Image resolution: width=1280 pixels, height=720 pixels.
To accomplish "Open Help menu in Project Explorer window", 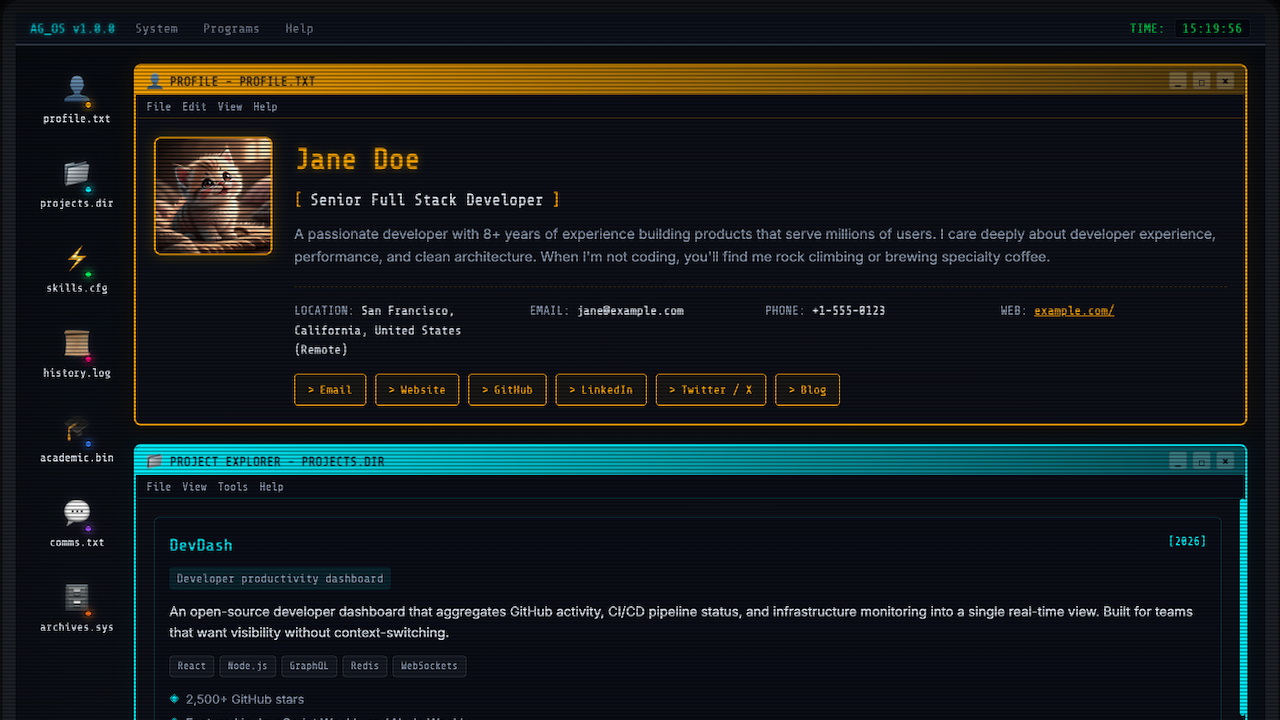I will point(271,487).
